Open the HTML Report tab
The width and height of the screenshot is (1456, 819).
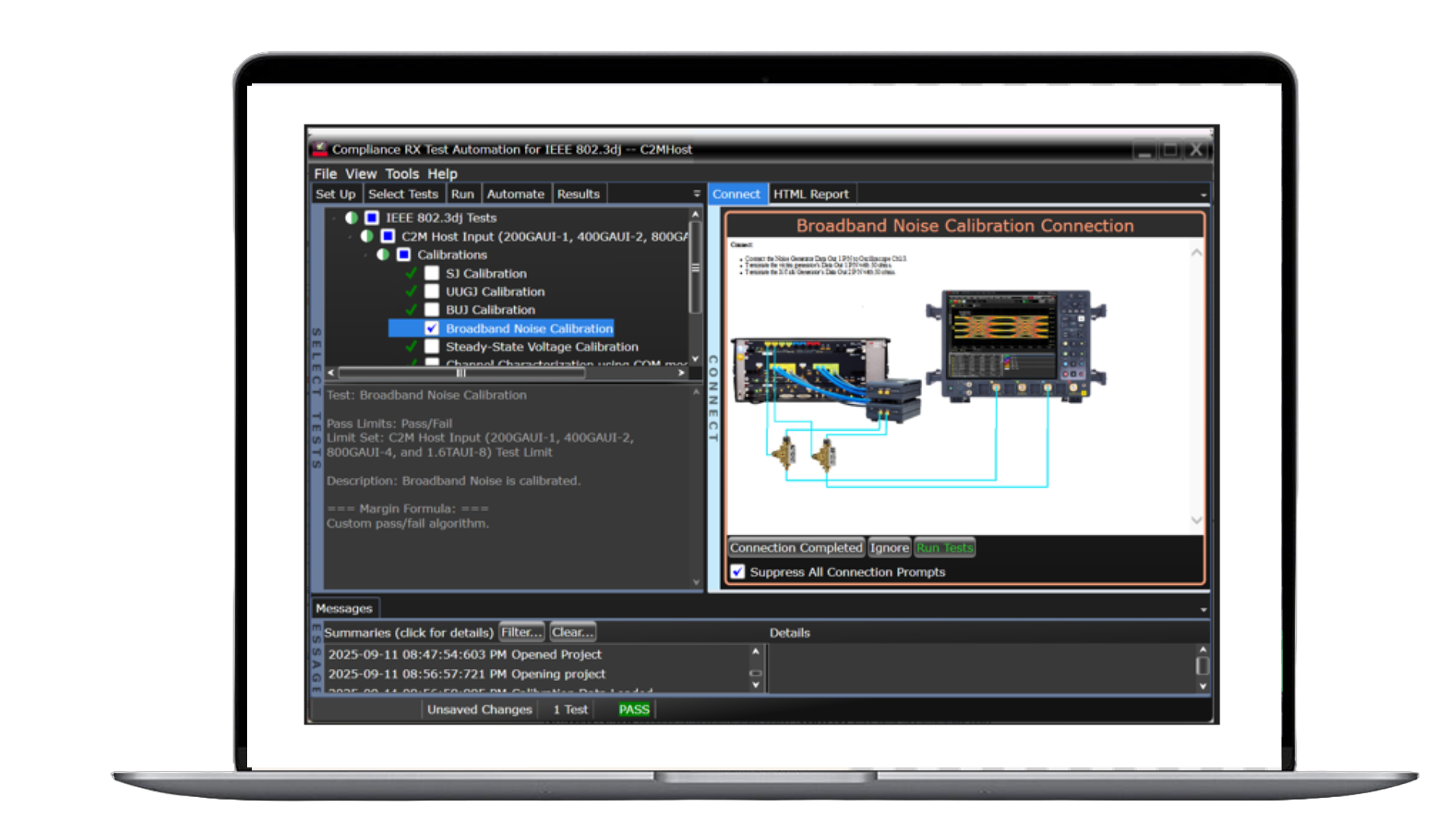click(x=811, y=194)
